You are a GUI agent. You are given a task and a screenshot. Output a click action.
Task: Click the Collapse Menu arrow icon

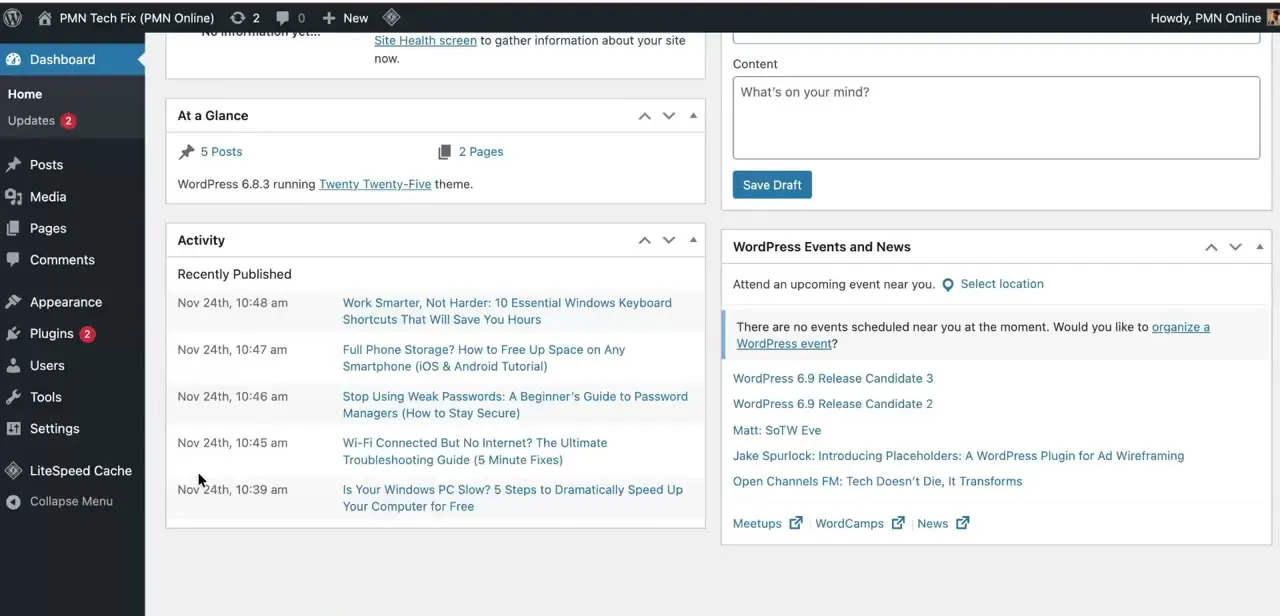[x=13, y=502]
